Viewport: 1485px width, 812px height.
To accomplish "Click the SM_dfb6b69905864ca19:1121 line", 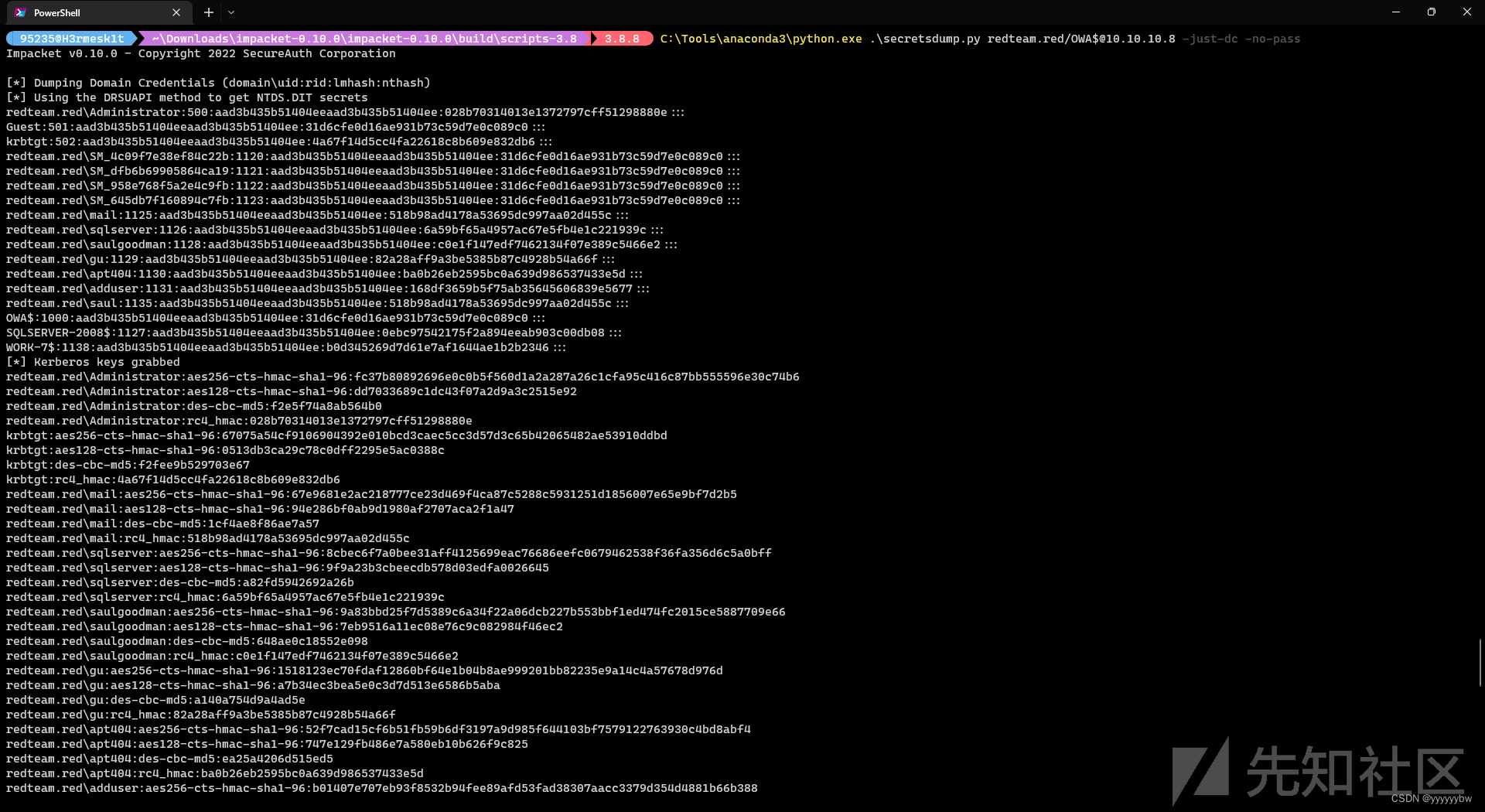I will click(373, 171).
